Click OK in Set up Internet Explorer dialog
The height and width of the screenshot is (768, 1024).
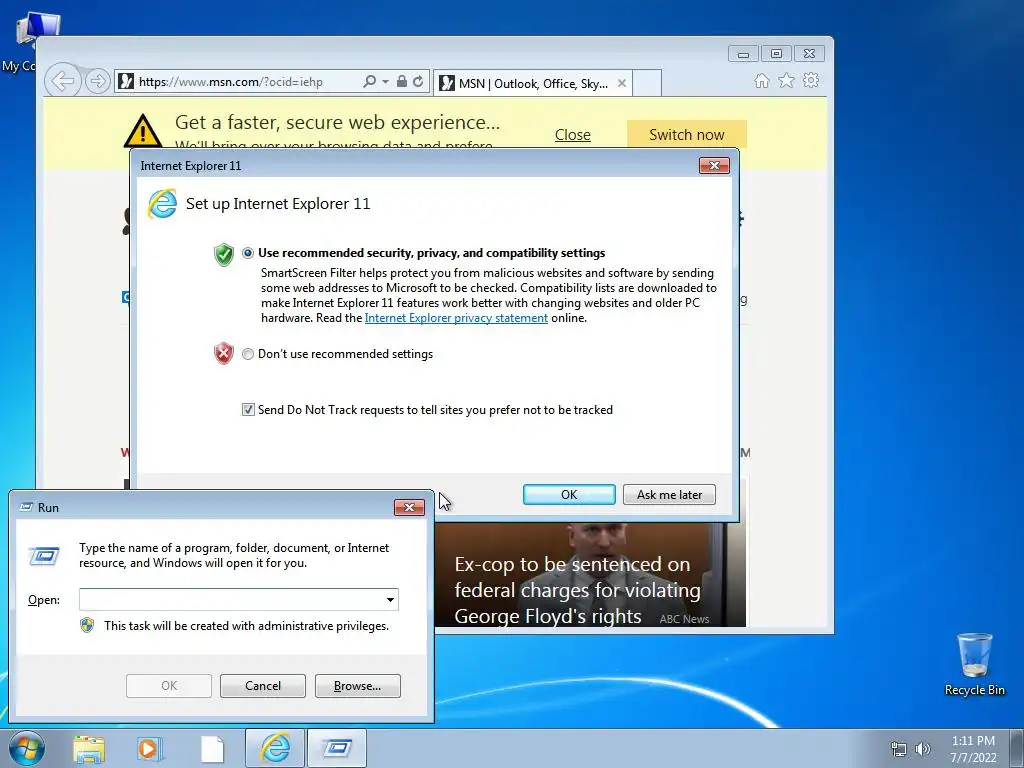tap(569, 494)
